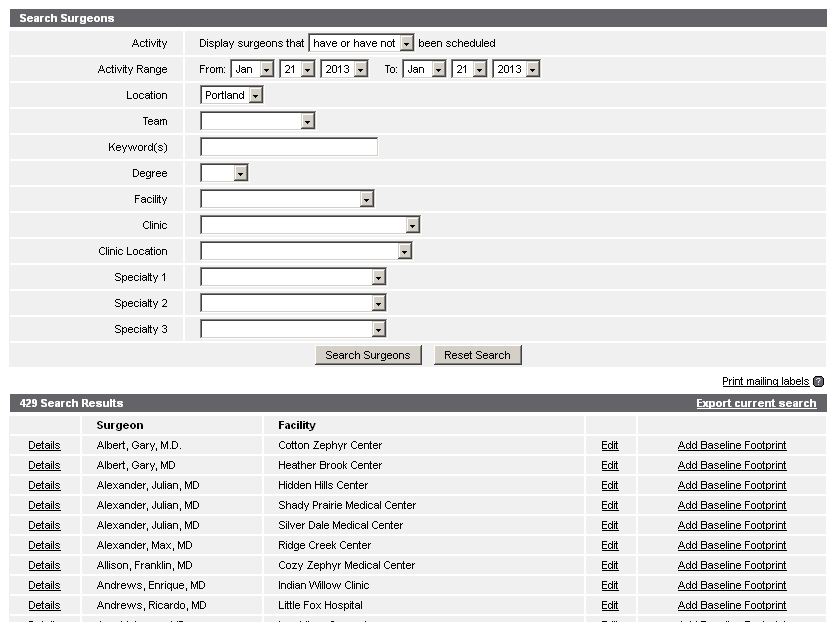Select the surgeon name 'Alexander, Max, MD'
This screenshot has width=838, height=622.
pyautogui.click(x=144, y=546)
